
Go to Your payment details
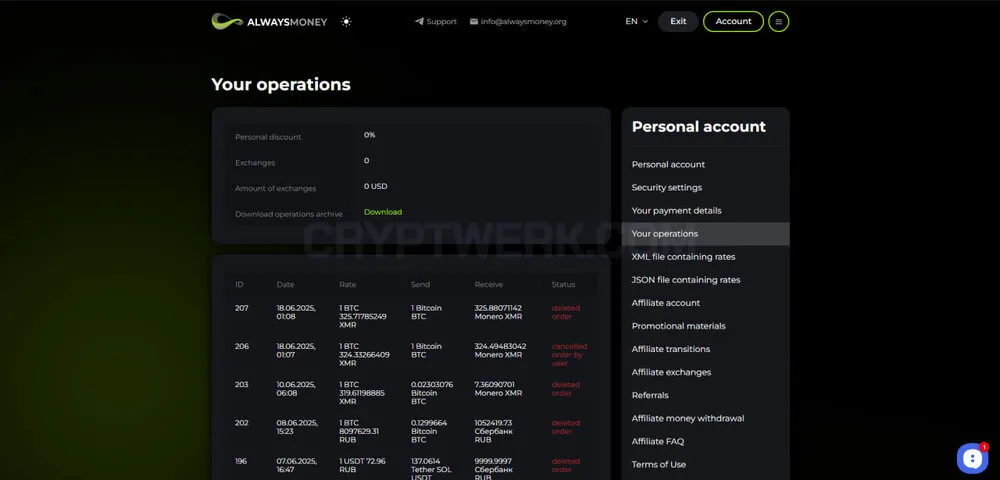(x=677, y=210)
